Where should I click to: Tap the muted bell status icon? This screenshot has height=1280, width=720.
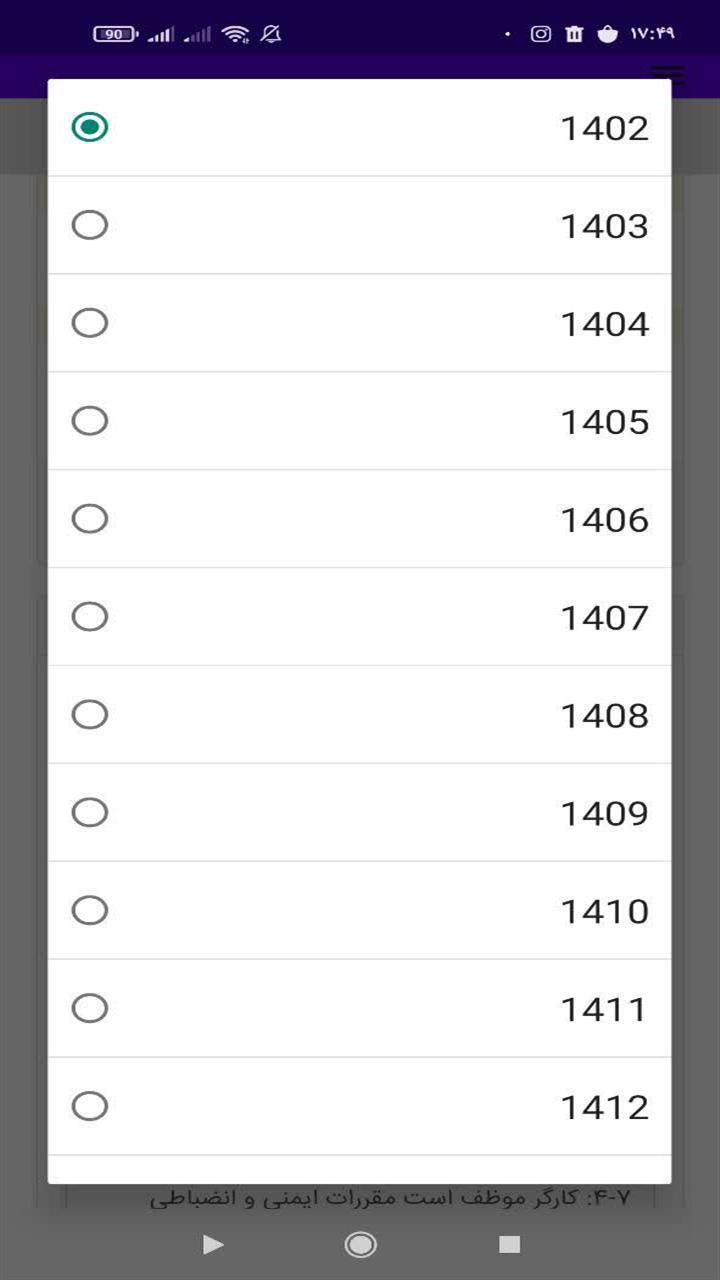270,34
